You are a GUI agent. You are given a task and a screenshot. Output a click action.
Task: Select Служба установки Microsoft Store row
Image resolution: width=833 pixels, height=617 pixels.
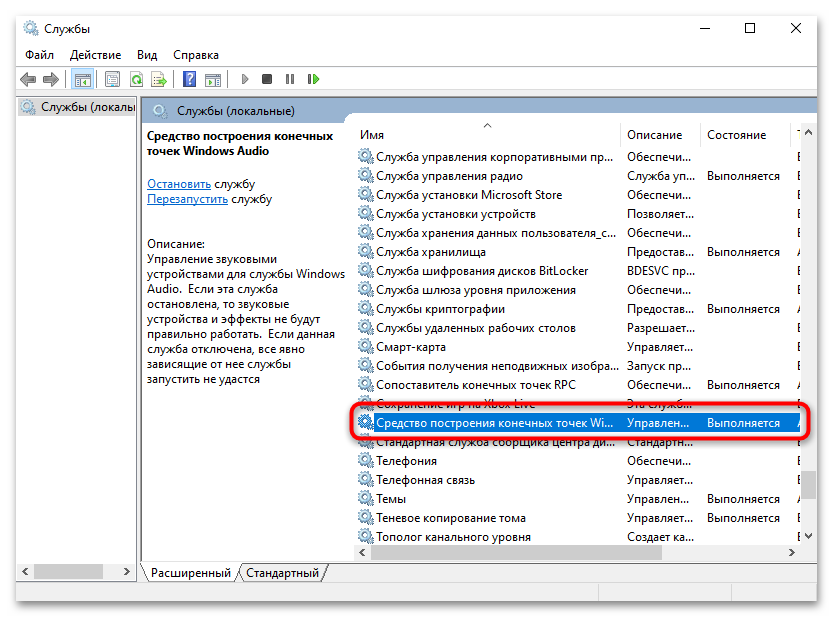coord(578,195)
